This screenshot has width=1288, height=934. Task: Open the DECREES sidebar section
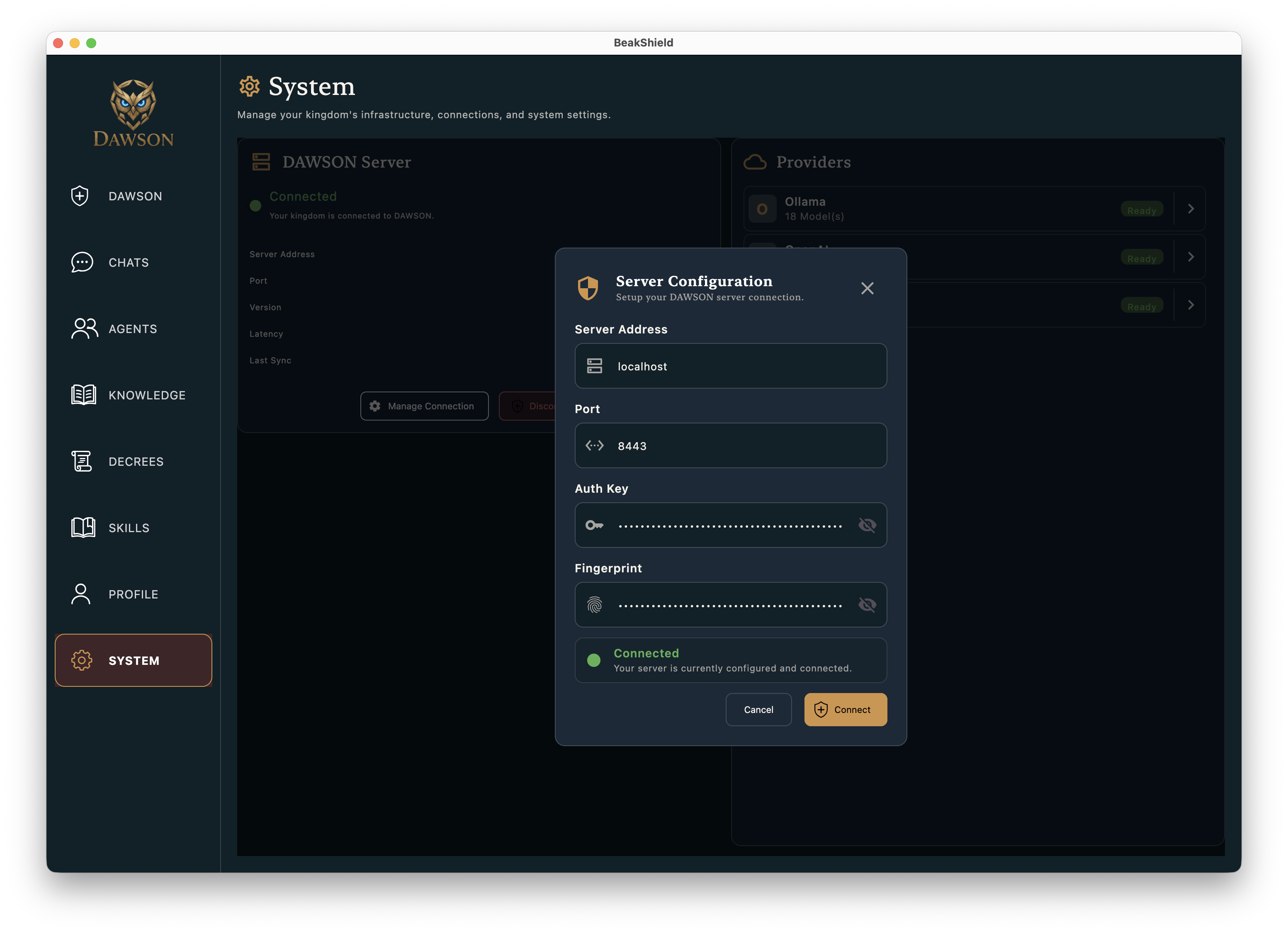134,461
